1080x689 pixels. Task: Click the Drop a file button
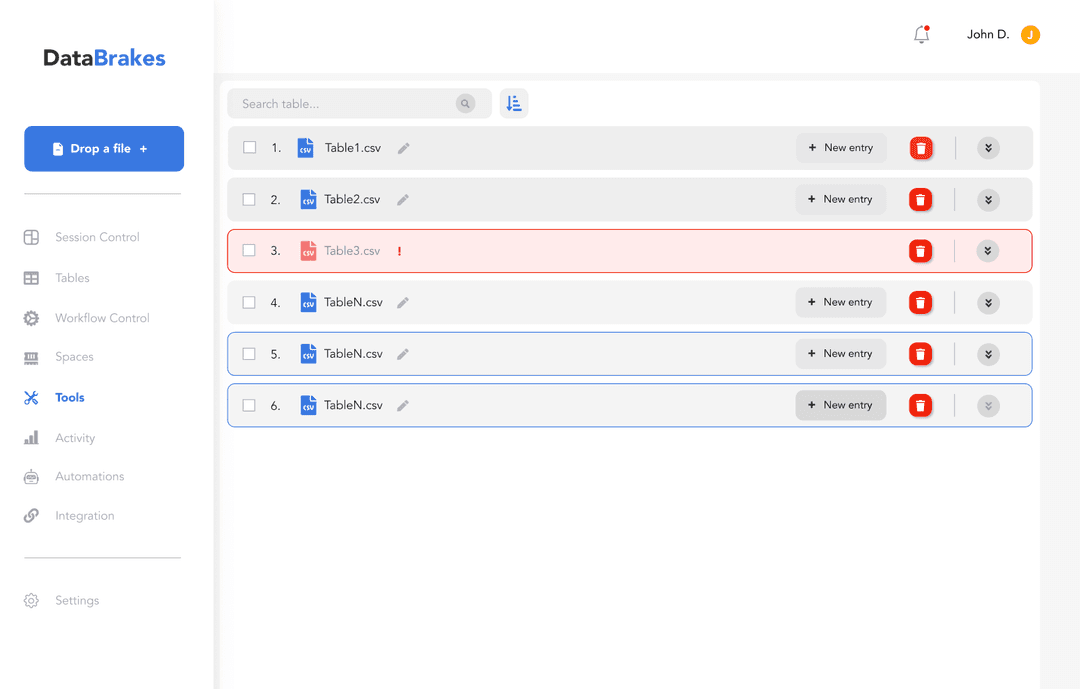[x=103, y=148]
